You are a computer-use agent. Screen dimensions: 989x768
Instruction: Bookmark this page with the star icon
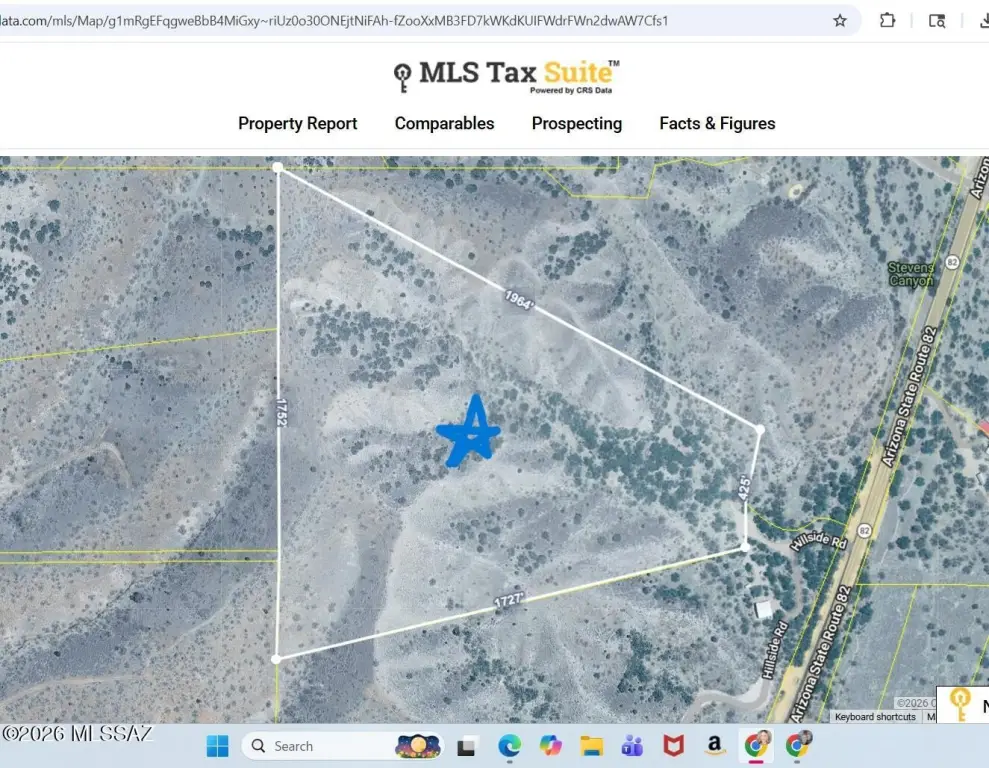click(840, 21)
